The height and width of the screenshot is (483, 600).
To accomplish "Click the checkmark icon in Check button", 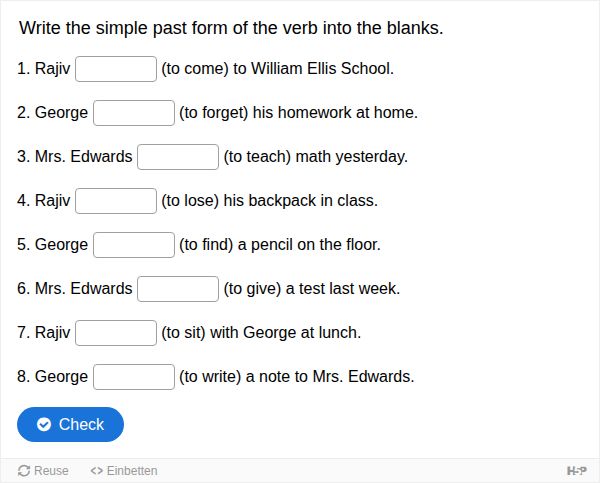I will (44, 424).
